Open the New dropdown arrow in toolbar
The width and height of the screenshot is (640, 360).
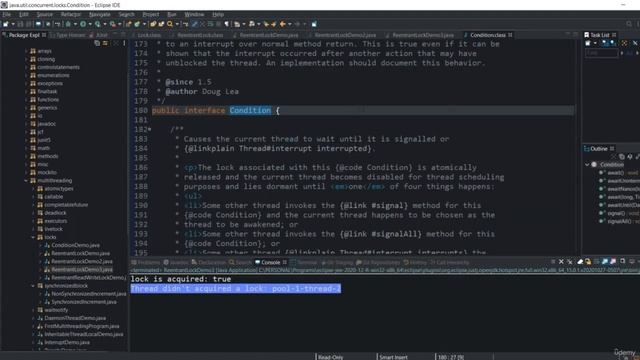pyautogui.click(x=13, y=24)
